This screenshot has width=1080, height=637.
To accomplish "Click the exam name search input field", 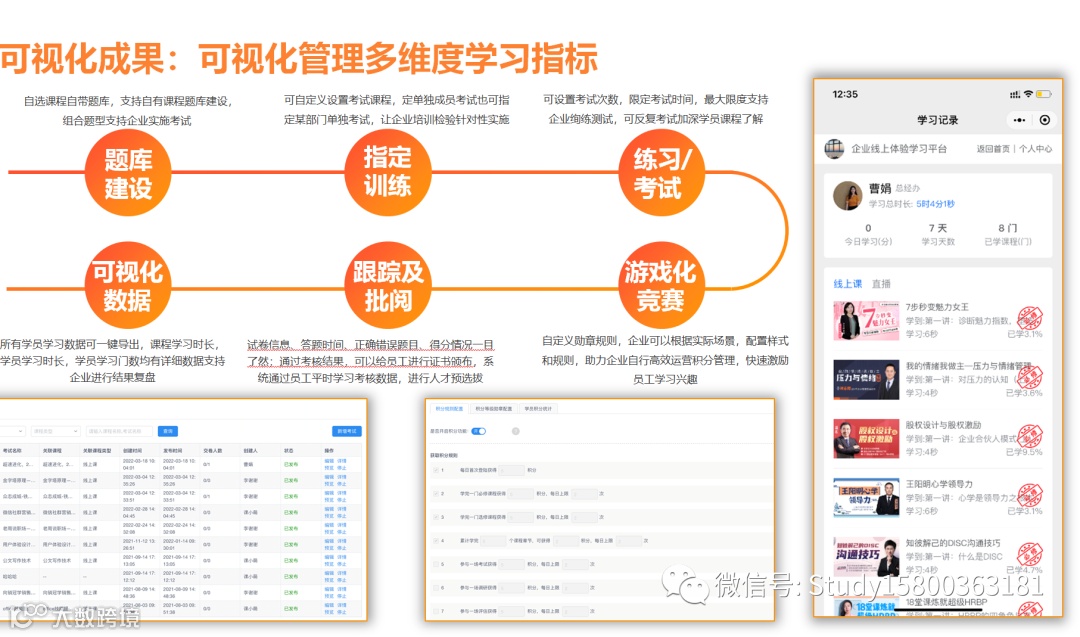I will coord(118,431).
